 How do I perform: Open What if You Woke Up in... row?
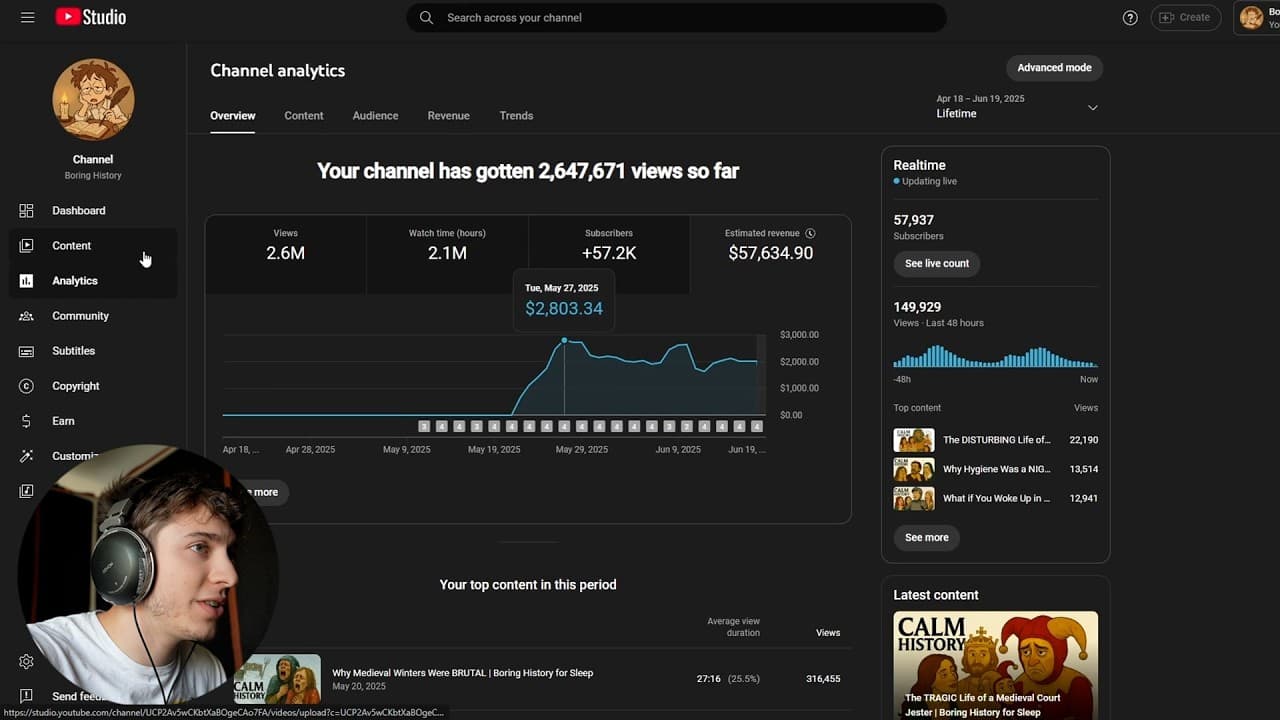click(995, 498)
